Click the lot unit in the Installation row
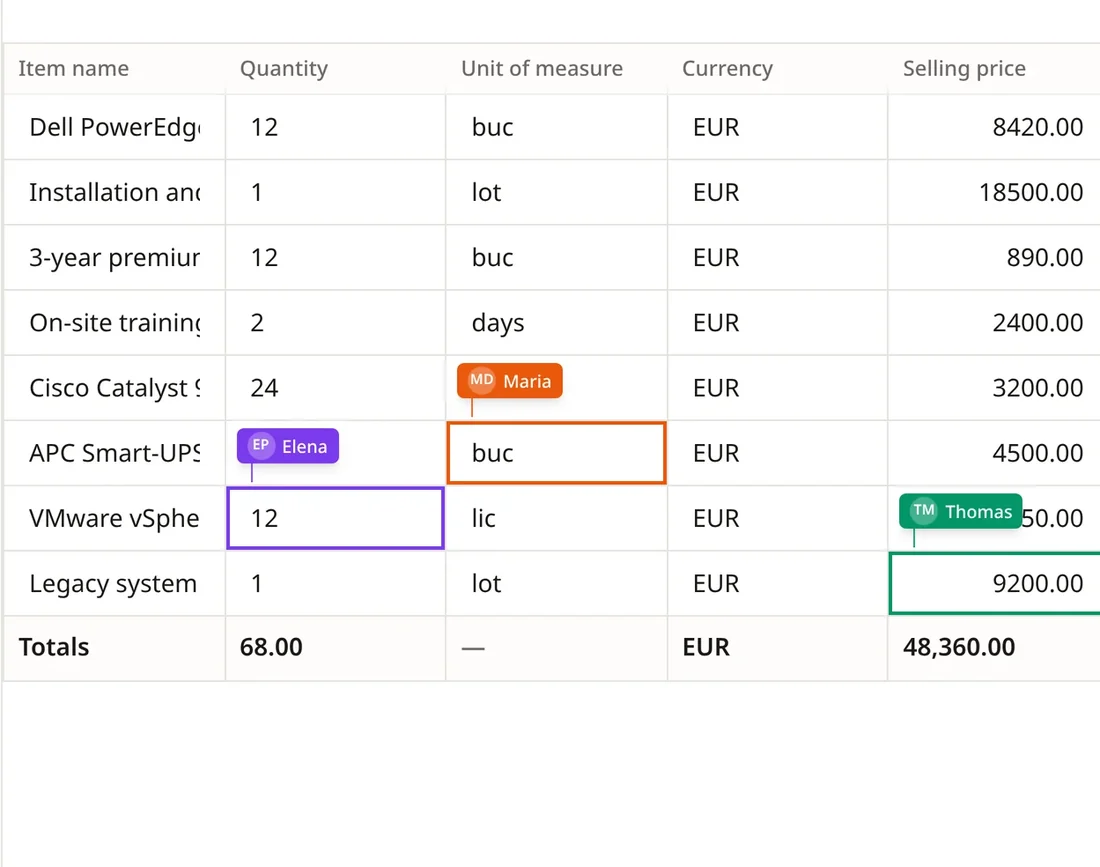This screenshot has height=867, width=1100. 556,192
